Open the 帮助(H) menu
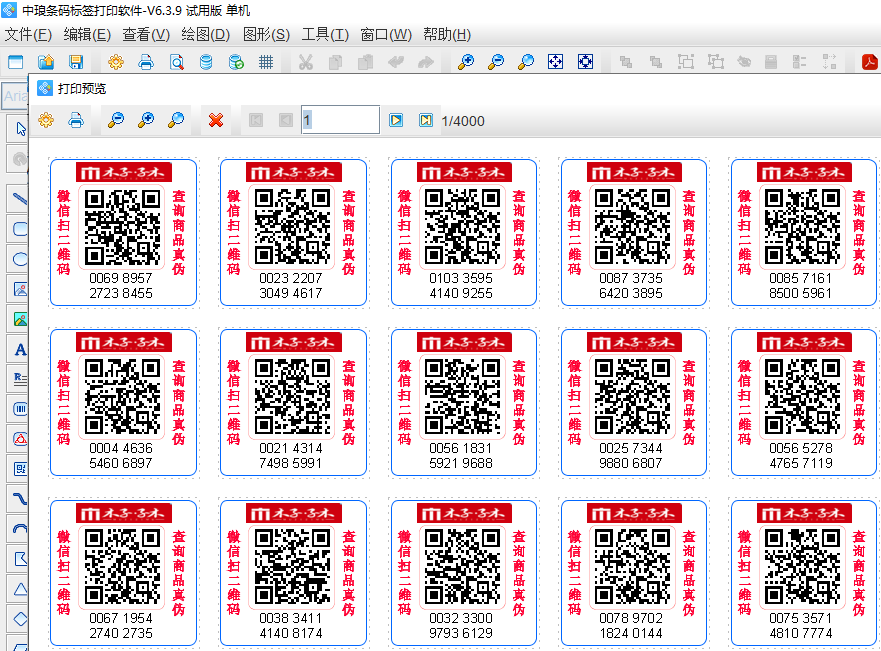The width and height of the screenshot is (881, 651). tap(447, 34)
